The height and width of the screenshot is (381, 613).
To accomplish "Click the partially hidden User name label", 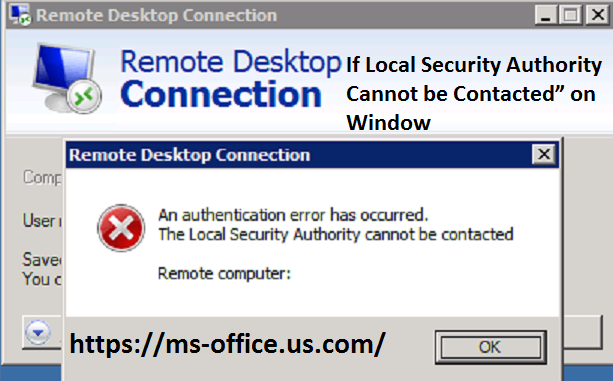I will pos(42,221).
